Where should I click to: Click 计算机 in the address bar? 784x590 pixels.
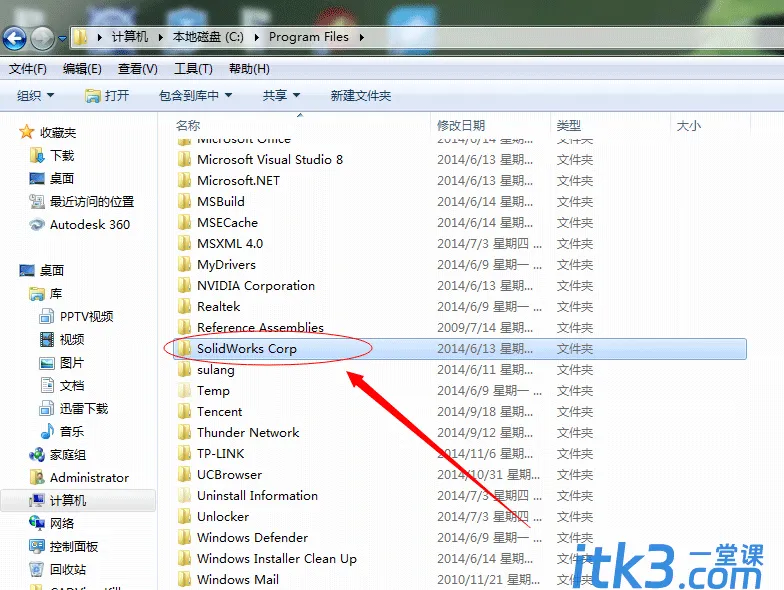click(130, 37)
